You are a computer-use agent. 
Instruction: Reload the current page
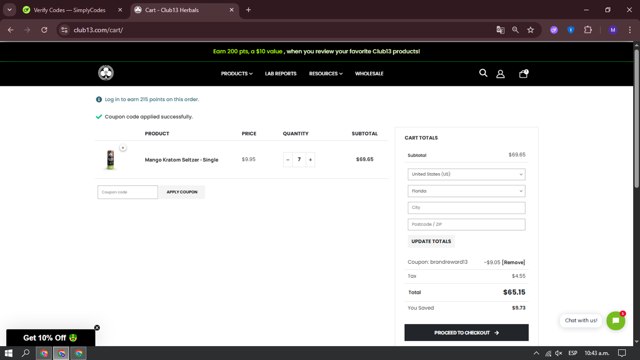point(44,30)
